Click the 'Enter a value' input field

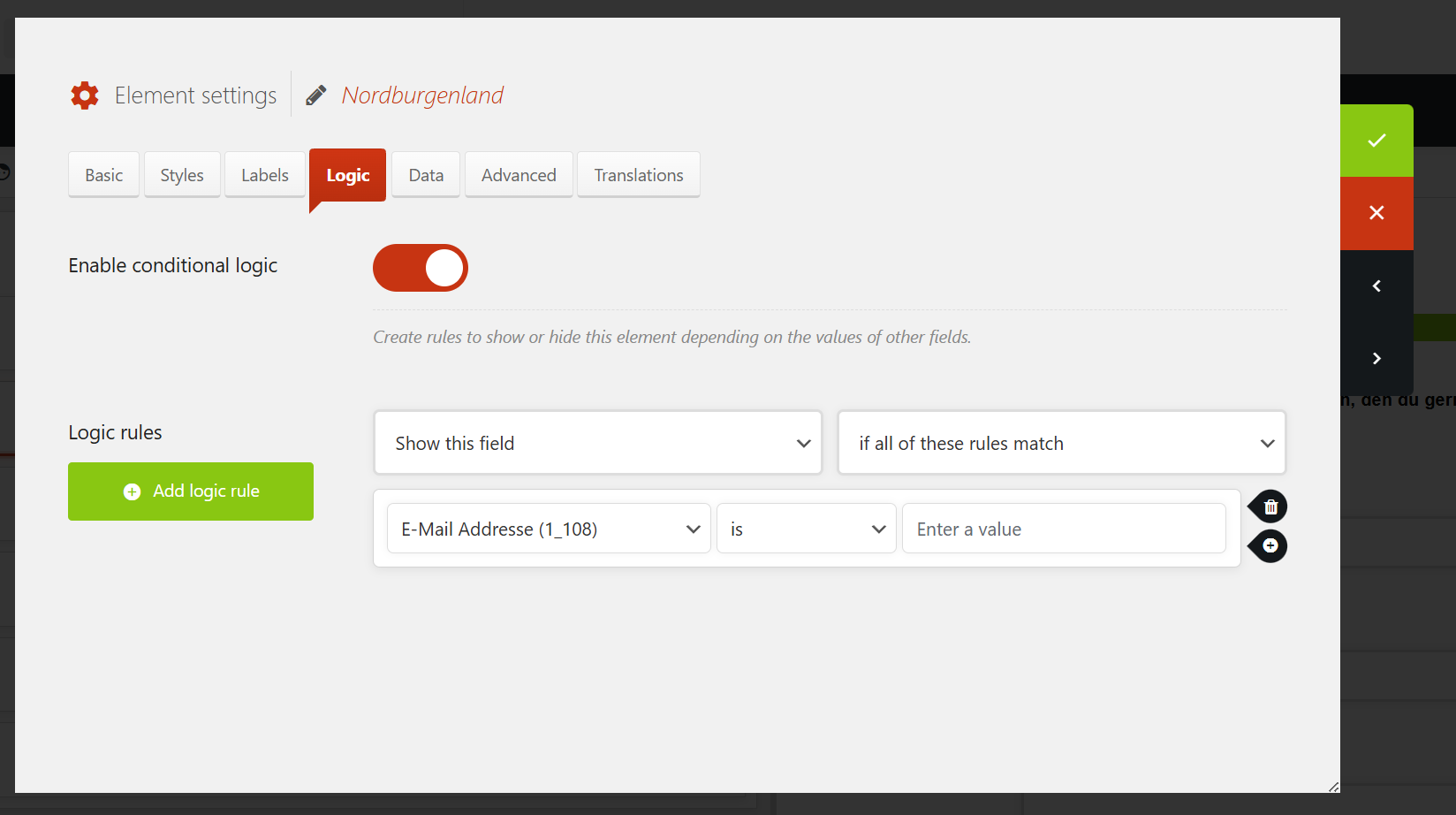[1064, 529]
